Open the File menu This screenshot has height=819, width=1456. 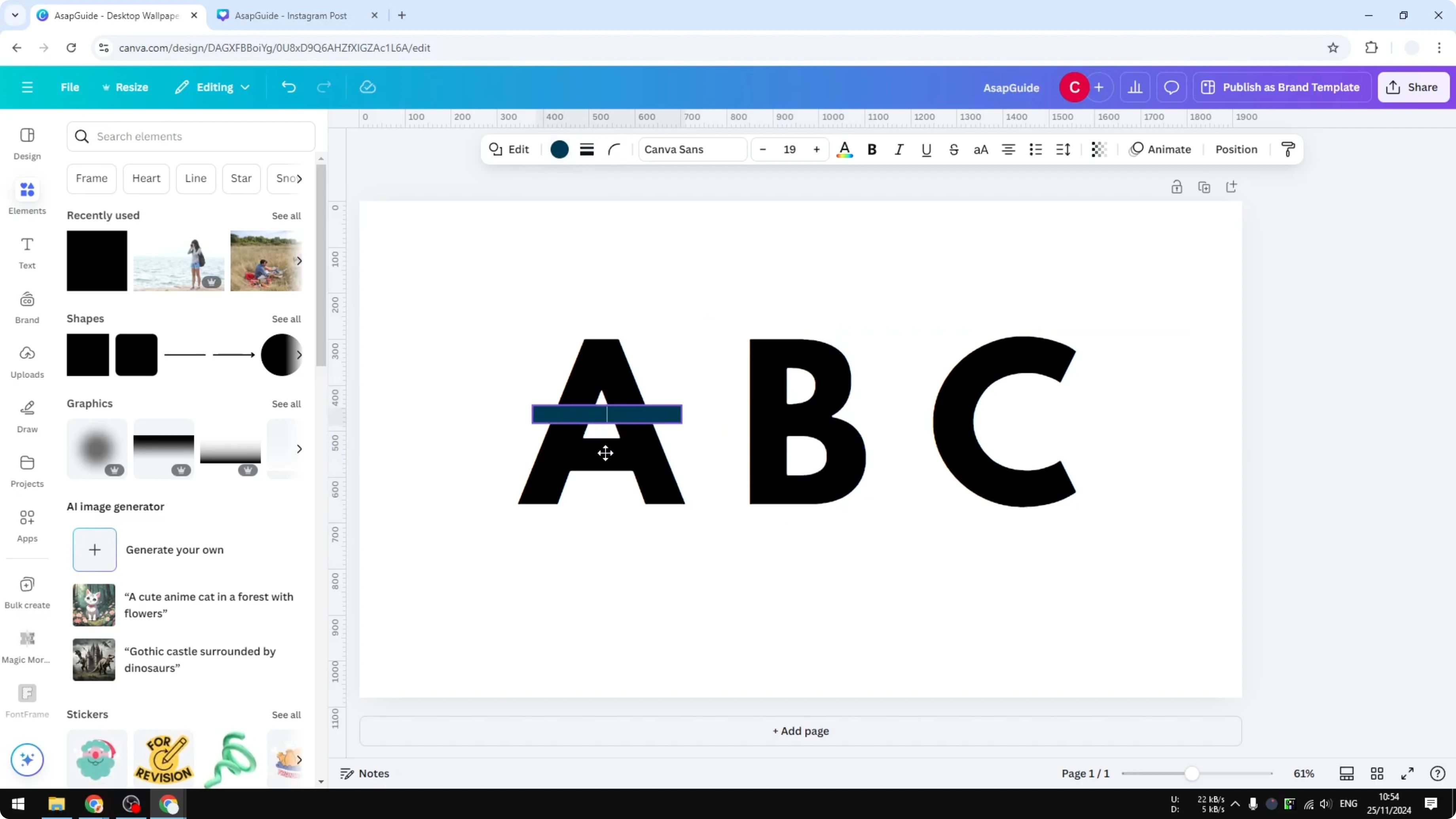click(x=70, y=87)
